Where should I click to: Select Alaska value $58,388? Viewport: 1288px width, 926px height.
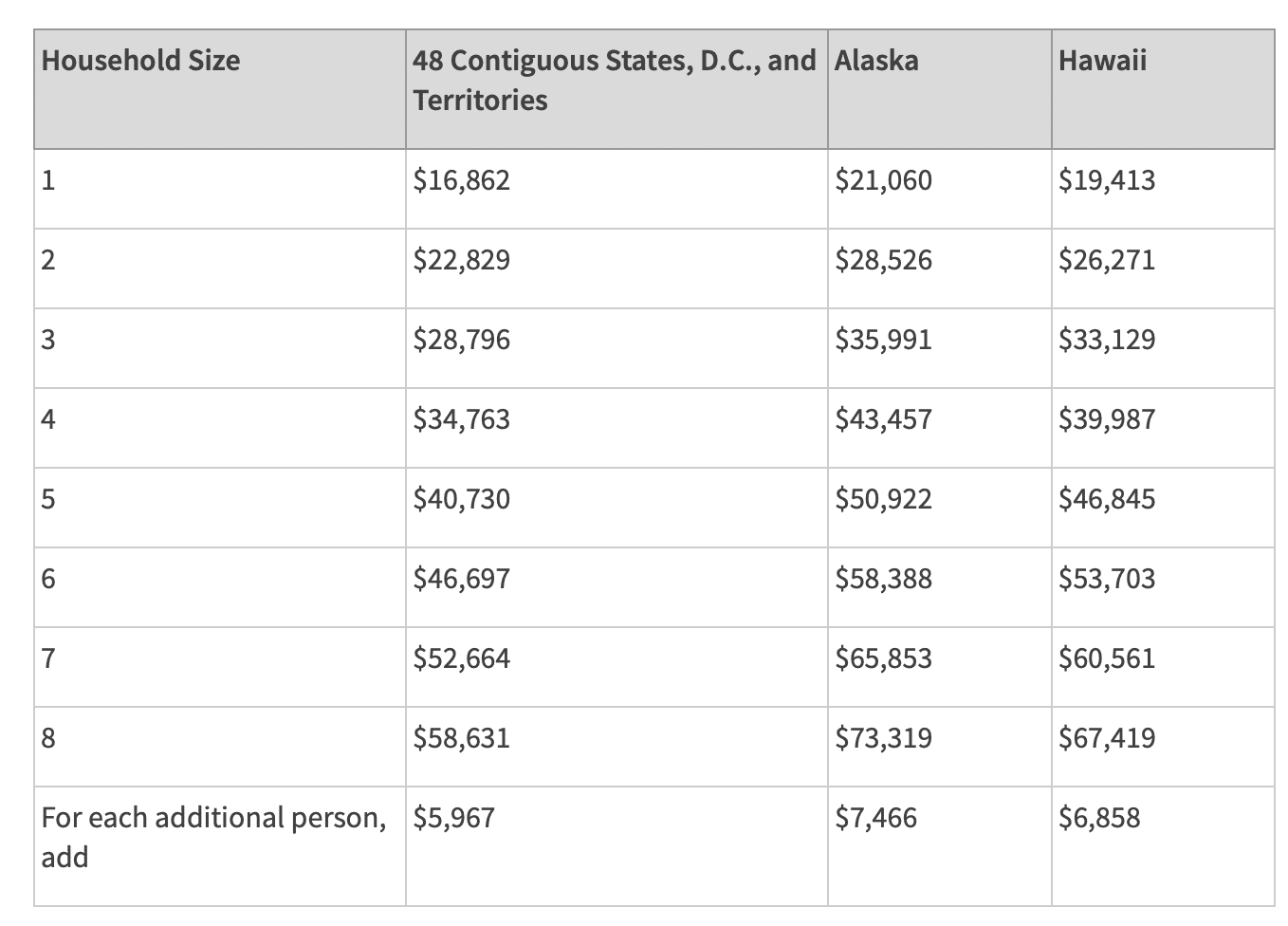click(884, 579)
